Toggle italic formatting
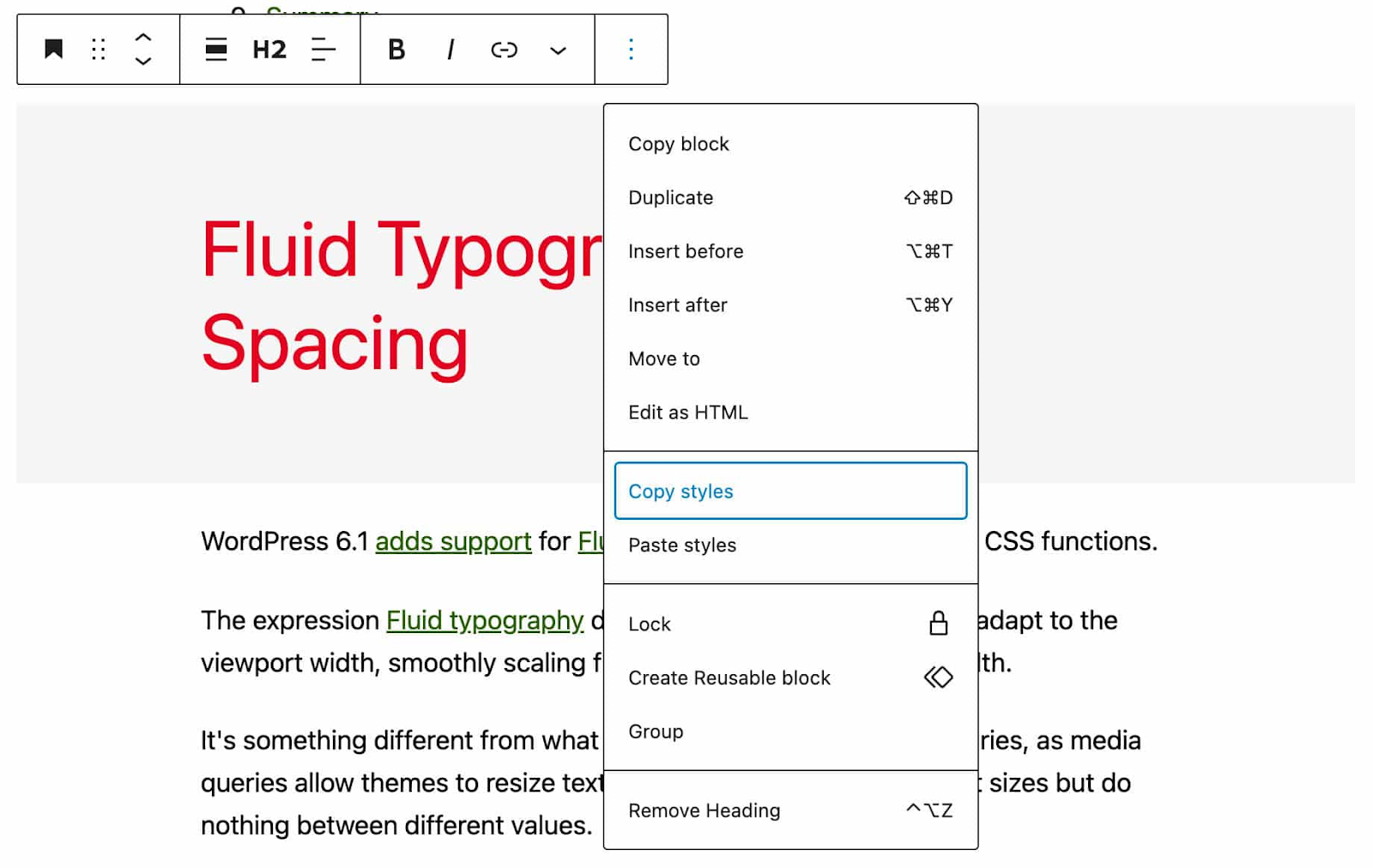 [x=450, y=50]
